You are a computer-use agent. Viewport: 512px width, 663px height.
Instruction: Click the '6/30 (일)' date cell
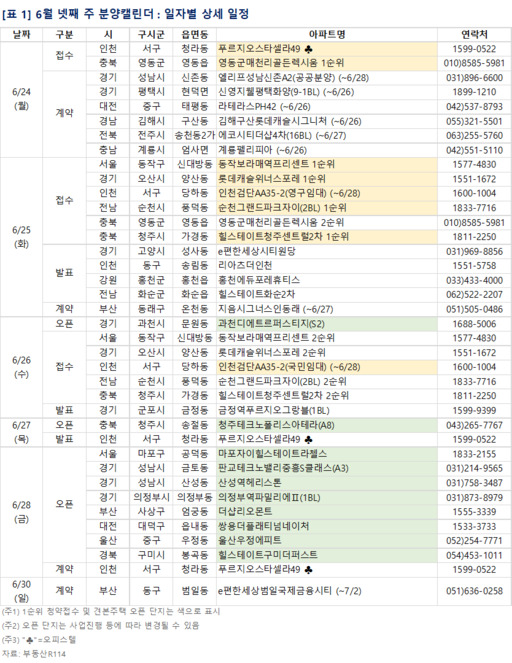pyautogui.click(x=21, y=591)
